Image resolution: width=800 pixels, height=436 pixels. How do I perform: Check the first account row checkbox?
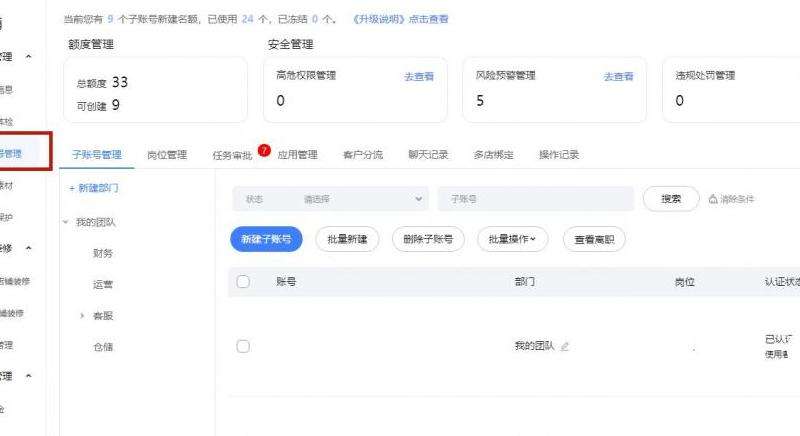tap(243, 346)
